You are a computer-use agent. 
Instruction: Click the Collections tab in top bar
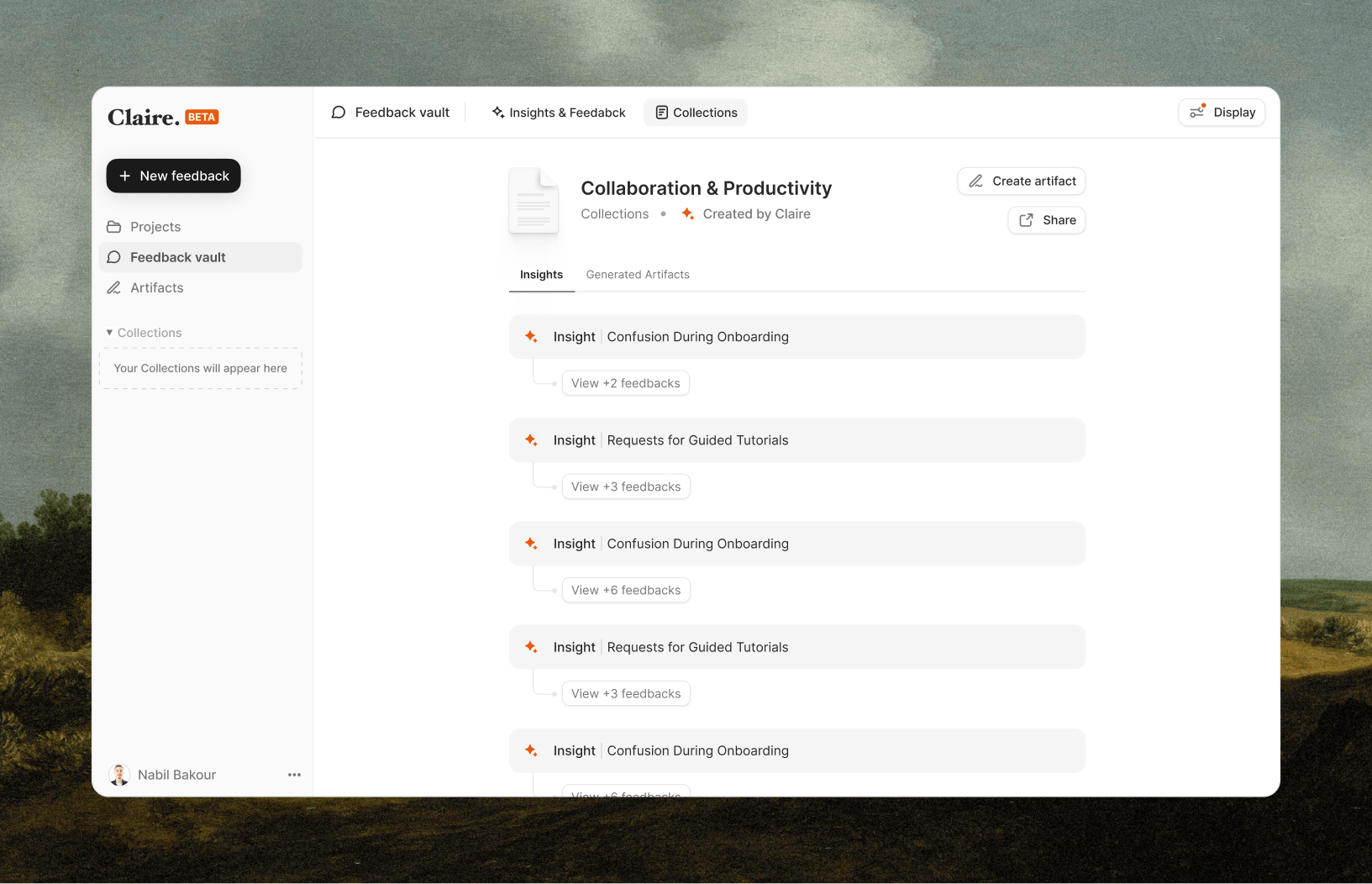point(696,113)
